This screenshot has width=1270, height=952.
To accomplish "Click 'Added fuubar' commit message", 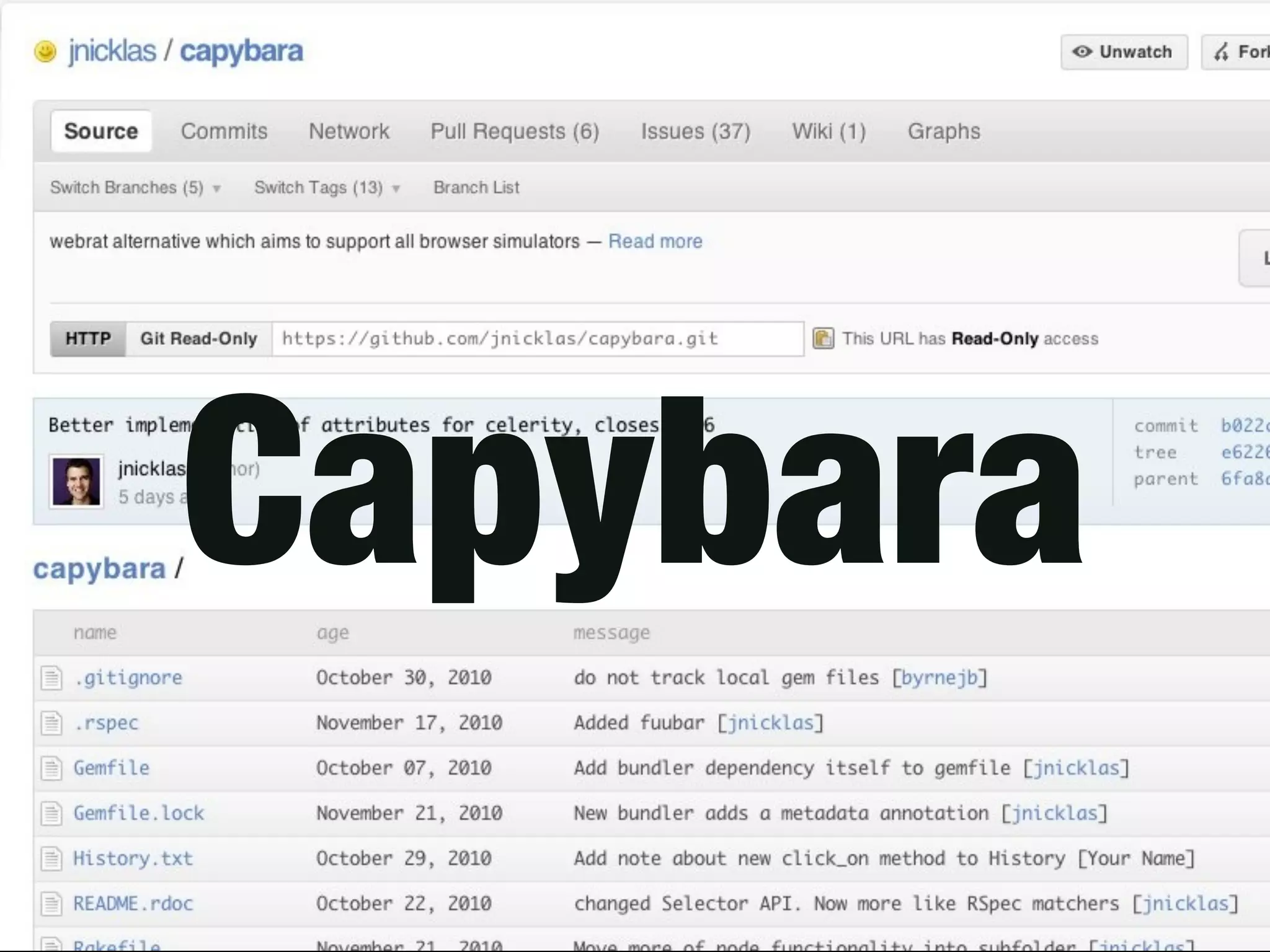I will 639,723.
